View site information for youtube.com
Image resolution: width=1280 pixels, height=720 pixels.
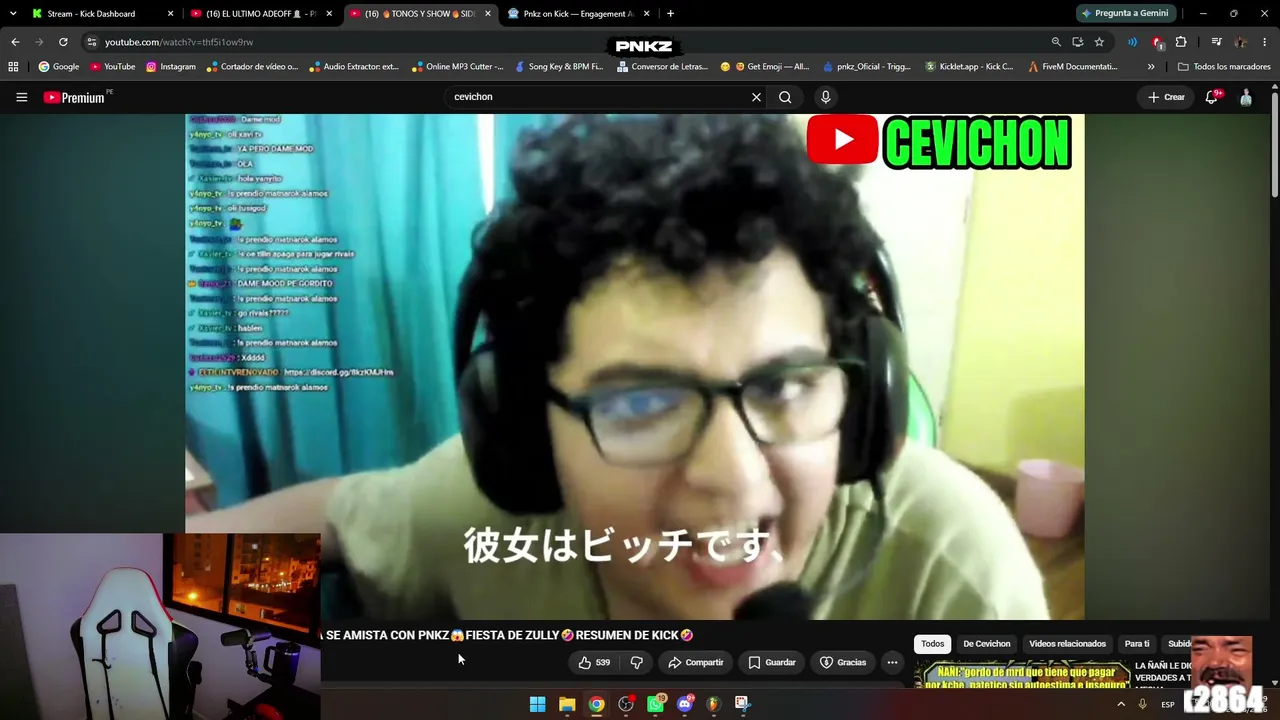point(91,42)
